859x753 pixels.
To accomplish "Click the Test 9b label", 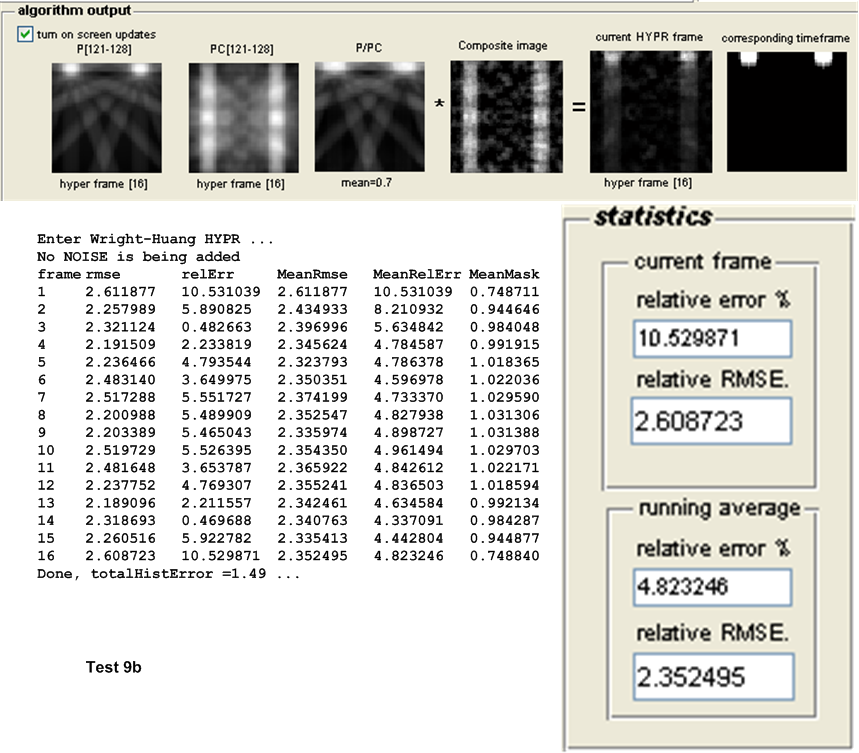I will [x=115, y=667].
